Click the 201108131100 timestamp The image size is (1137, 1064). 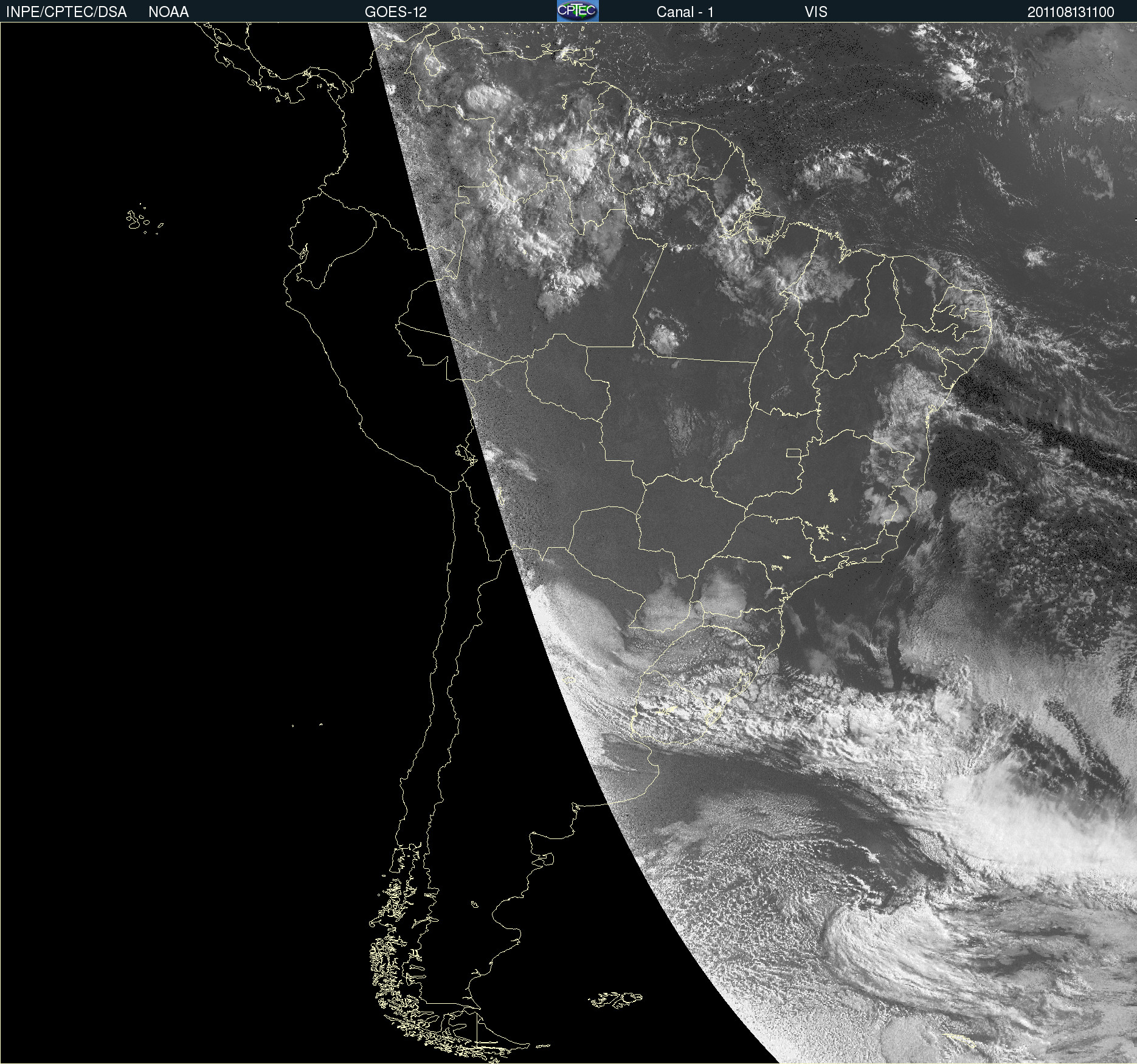(1071, 12)
